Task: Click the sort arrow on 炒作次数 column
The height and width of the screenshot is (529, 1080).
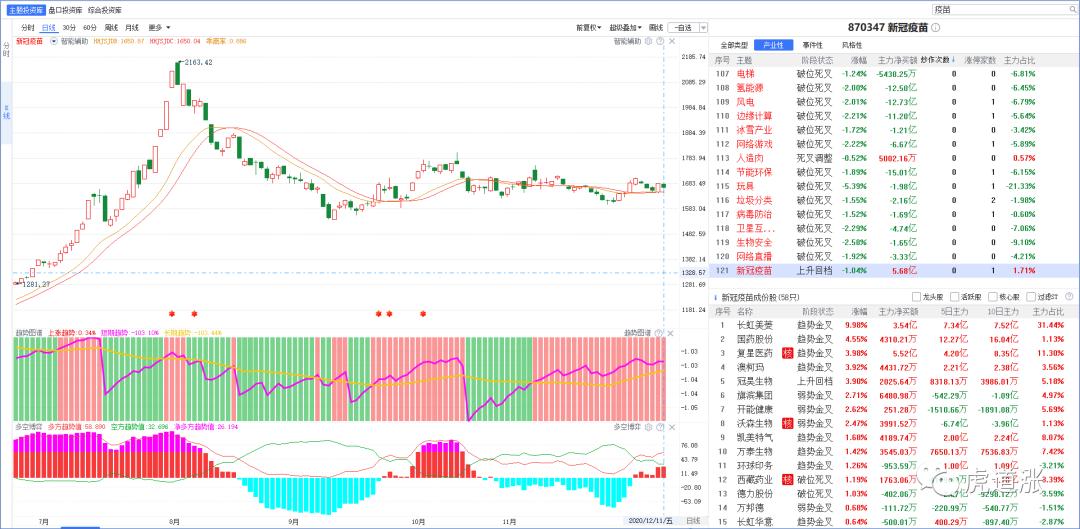Action: click(952, 59)
